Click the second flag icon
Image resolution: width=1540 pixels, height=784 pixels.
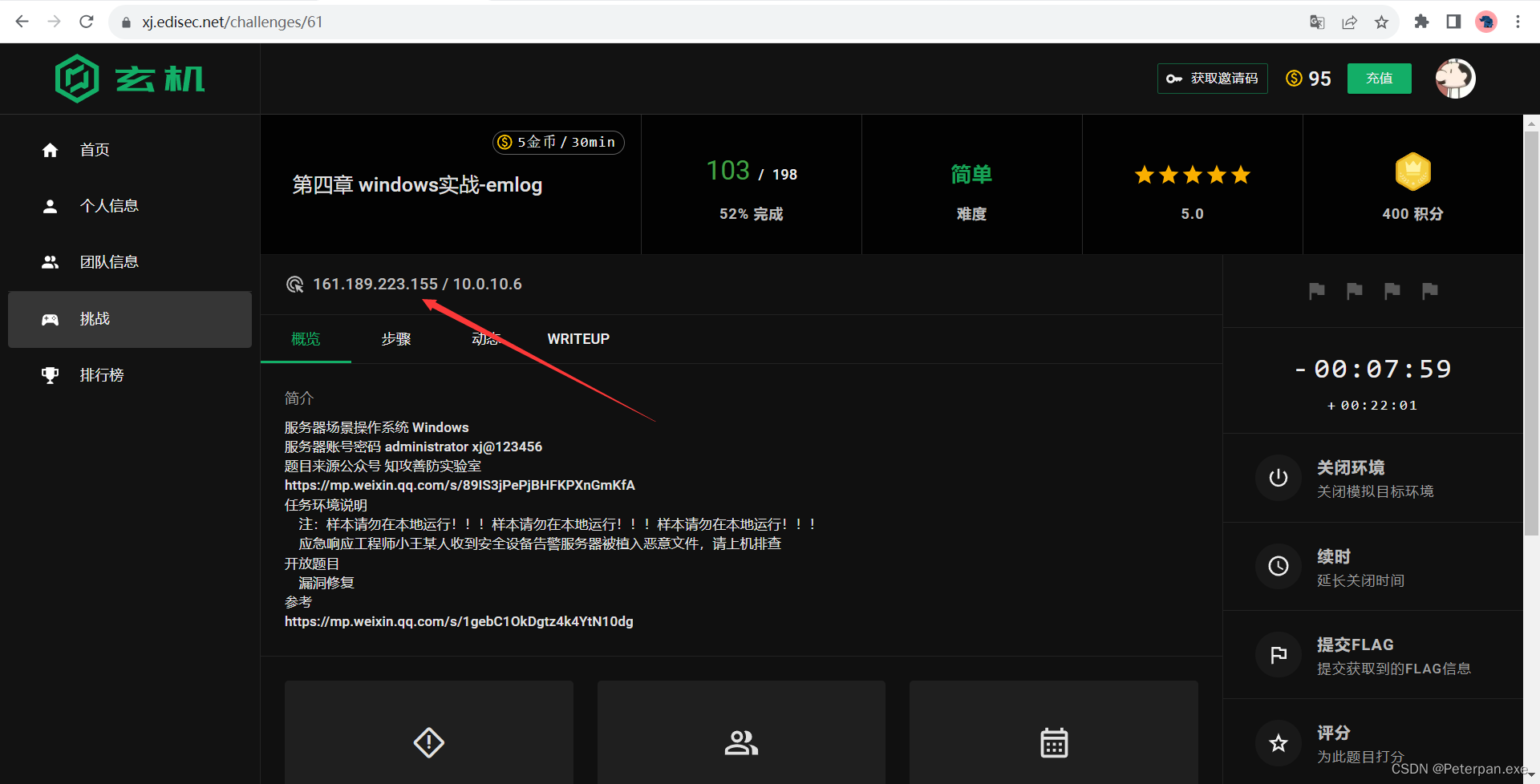pyautogui.click(x=1355, y=291)
